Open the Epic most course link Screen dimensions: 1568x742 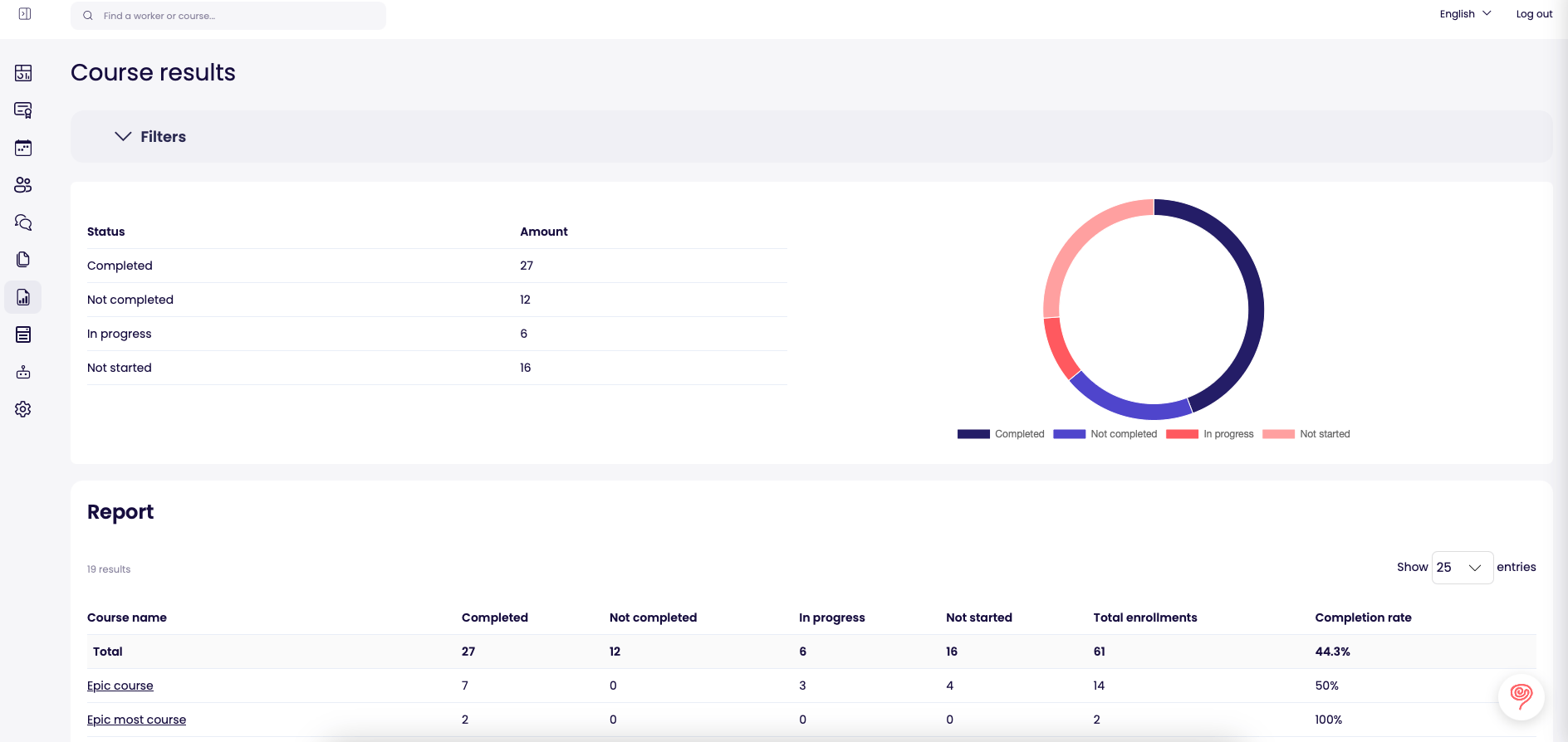coord(136,720)
